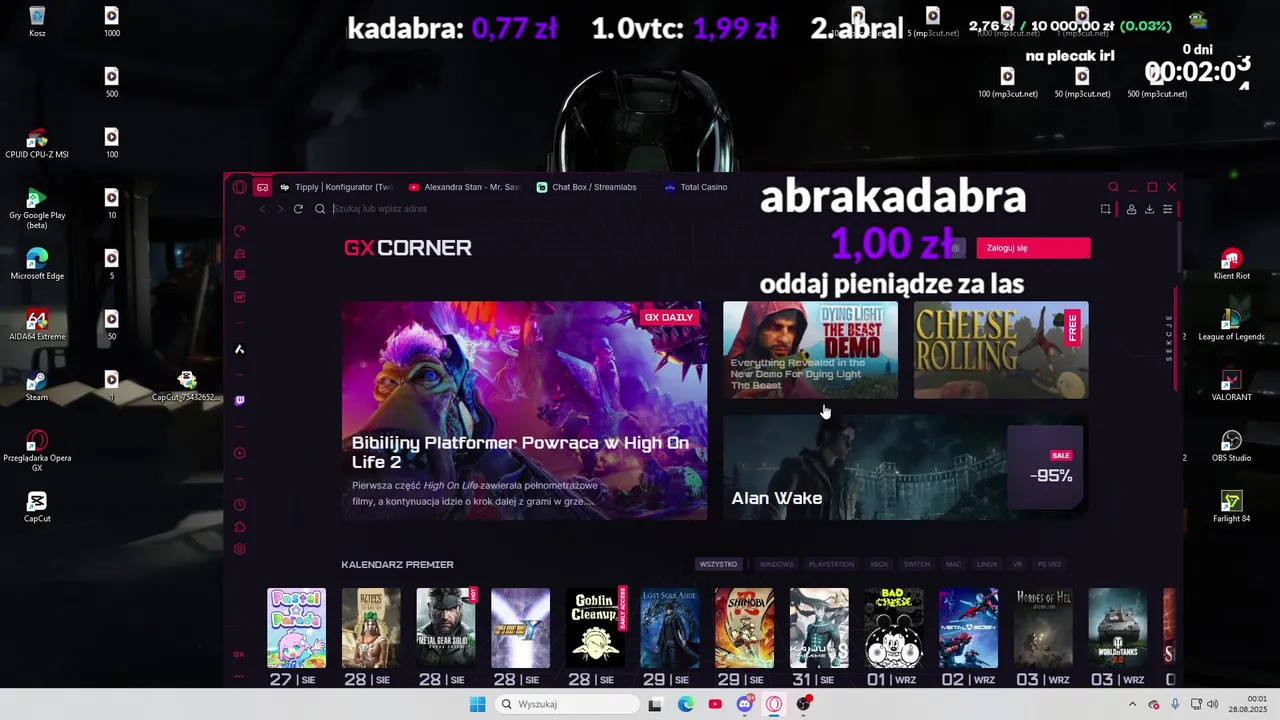Open the Opera GX main menu icon
The image size is (1280, 720).
pyautogui.click(x=240, y=187)
